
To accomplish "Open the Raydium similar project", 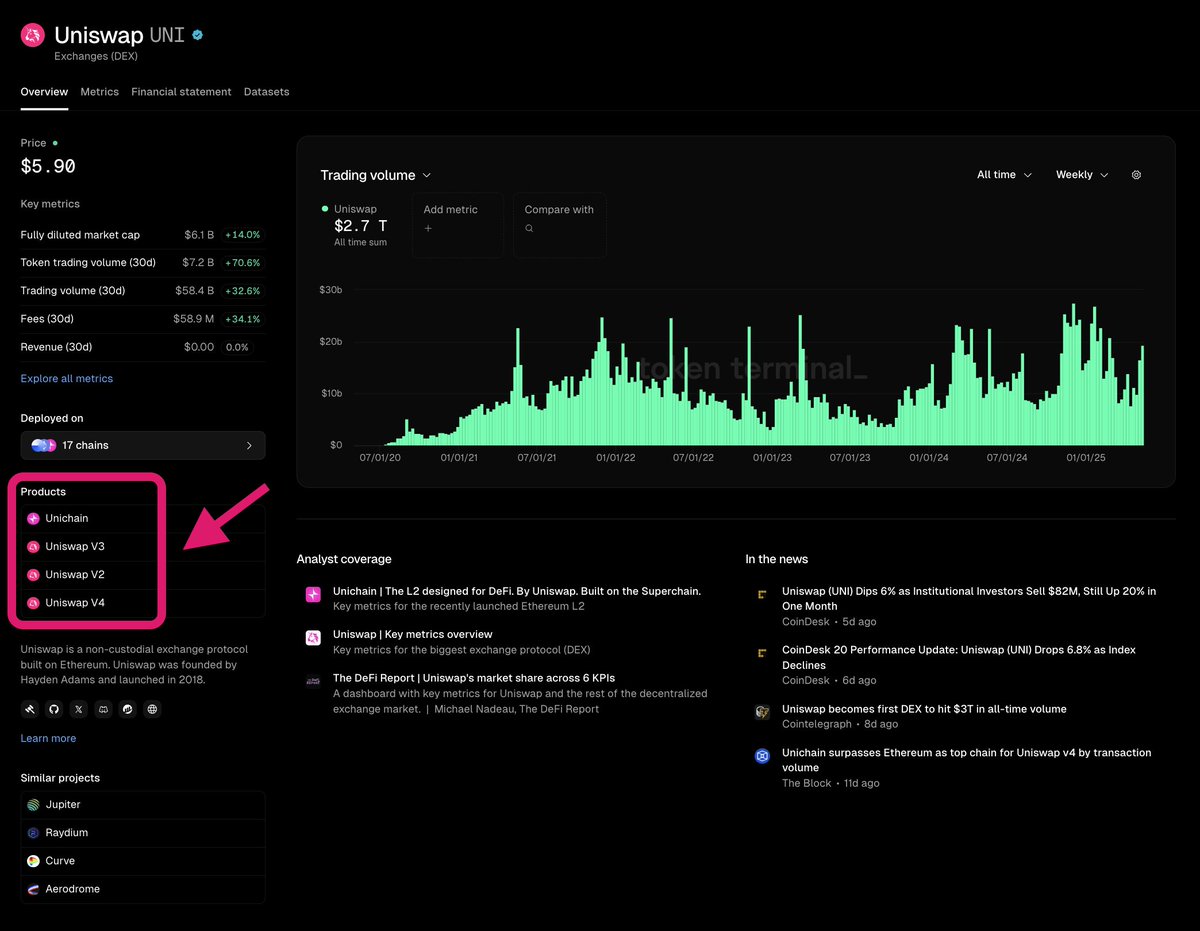I will 142,833.
